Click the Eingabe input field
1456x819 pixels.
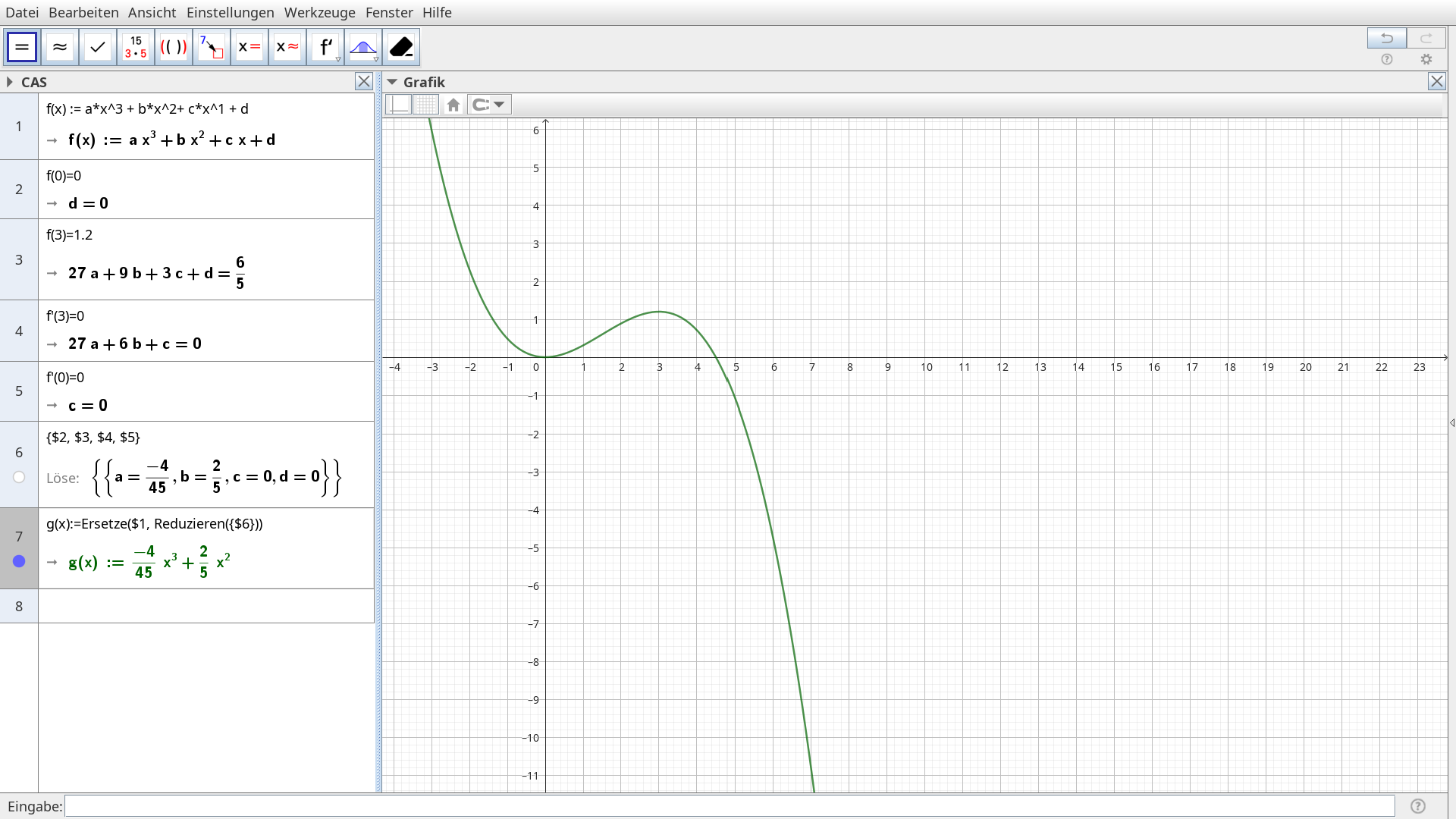730,806
